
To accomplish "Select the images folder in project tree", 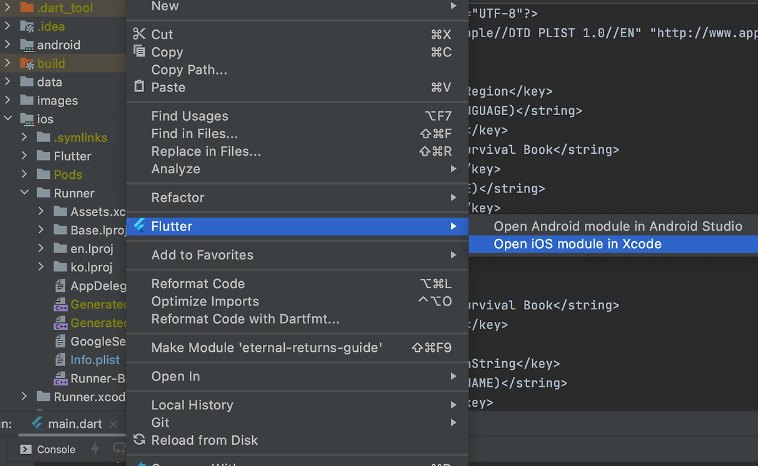I will pos(57,101).
